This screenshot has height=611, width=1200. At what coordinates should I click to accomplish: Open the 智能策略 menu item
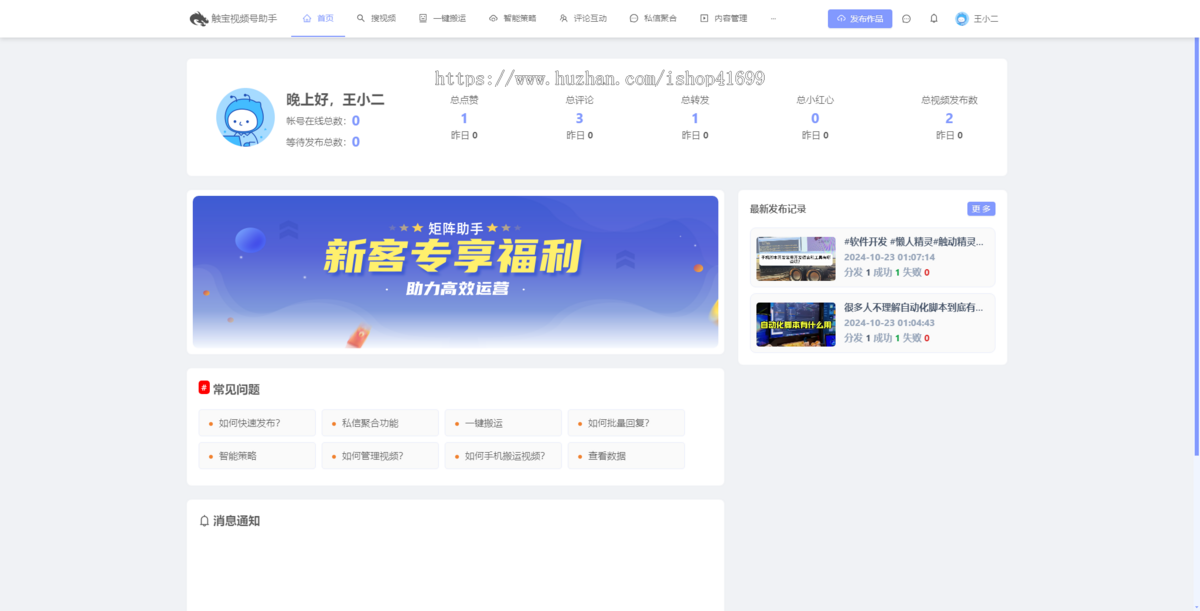pos(512,18)
